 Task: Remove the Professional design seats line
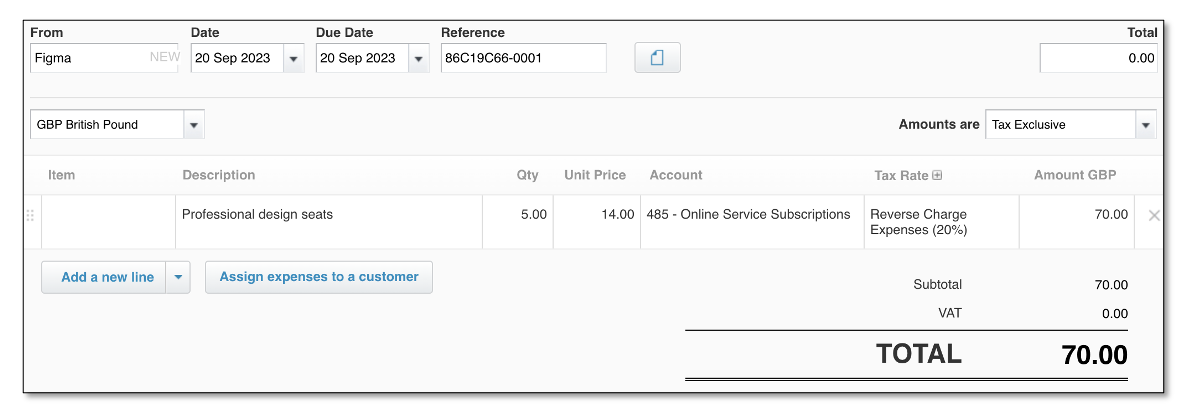(1153, 216)
